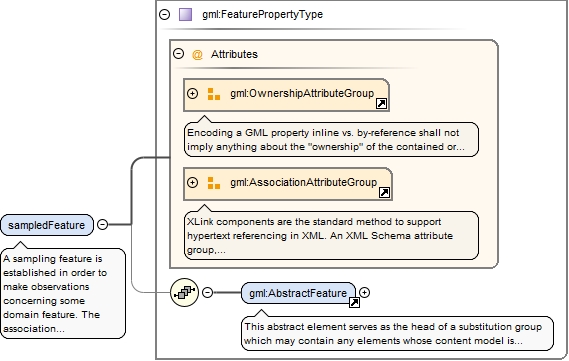Viewport: 569px width, 361px height.
Task: Click the OwnershipAttributeGroup group icon
Action: click(x=214, y=94)
